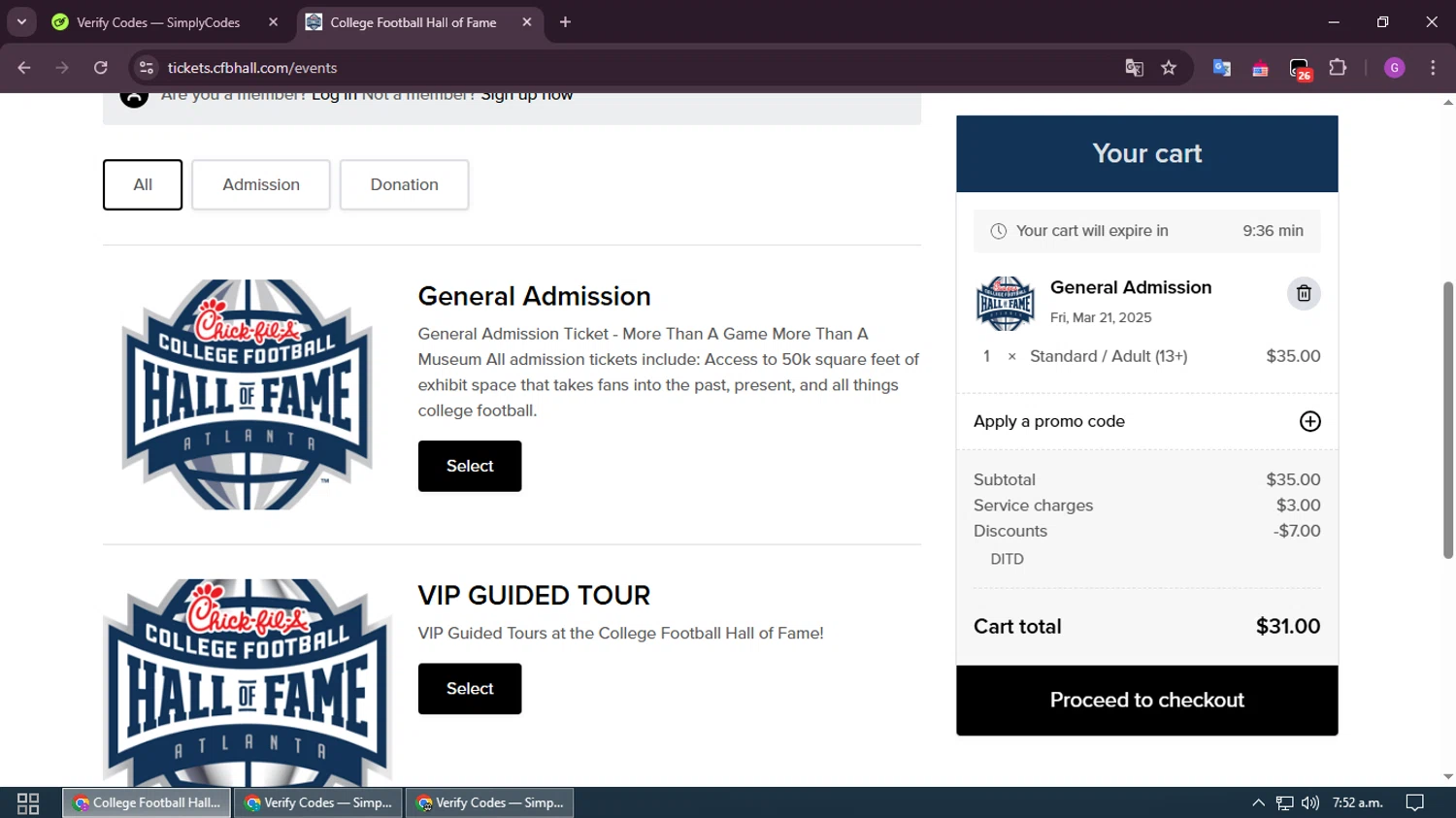Screen dimensions: 1456x818
Task: Open a new browser tab
Action: point(565,22)
